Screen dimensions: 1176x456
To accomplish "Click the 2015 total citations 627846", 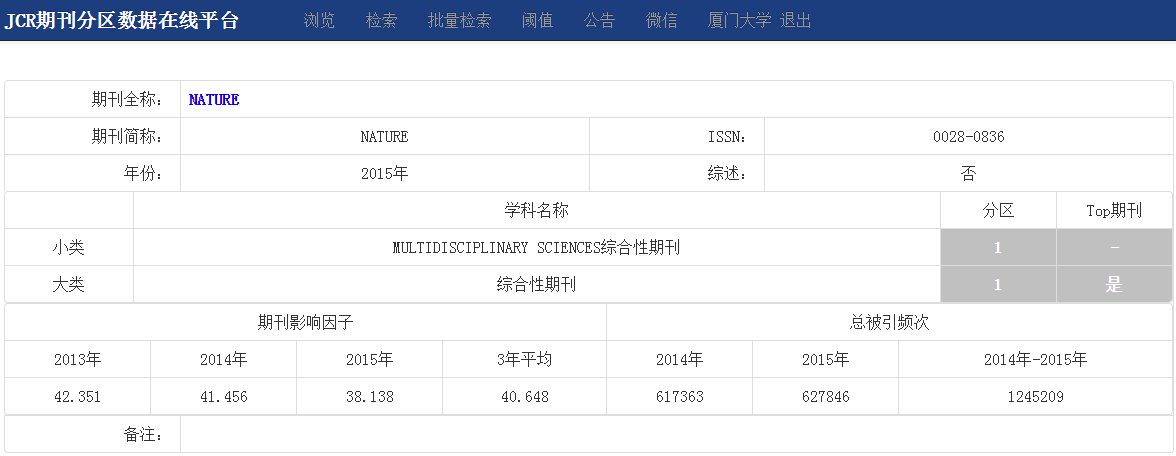I will tap(825, 397).
